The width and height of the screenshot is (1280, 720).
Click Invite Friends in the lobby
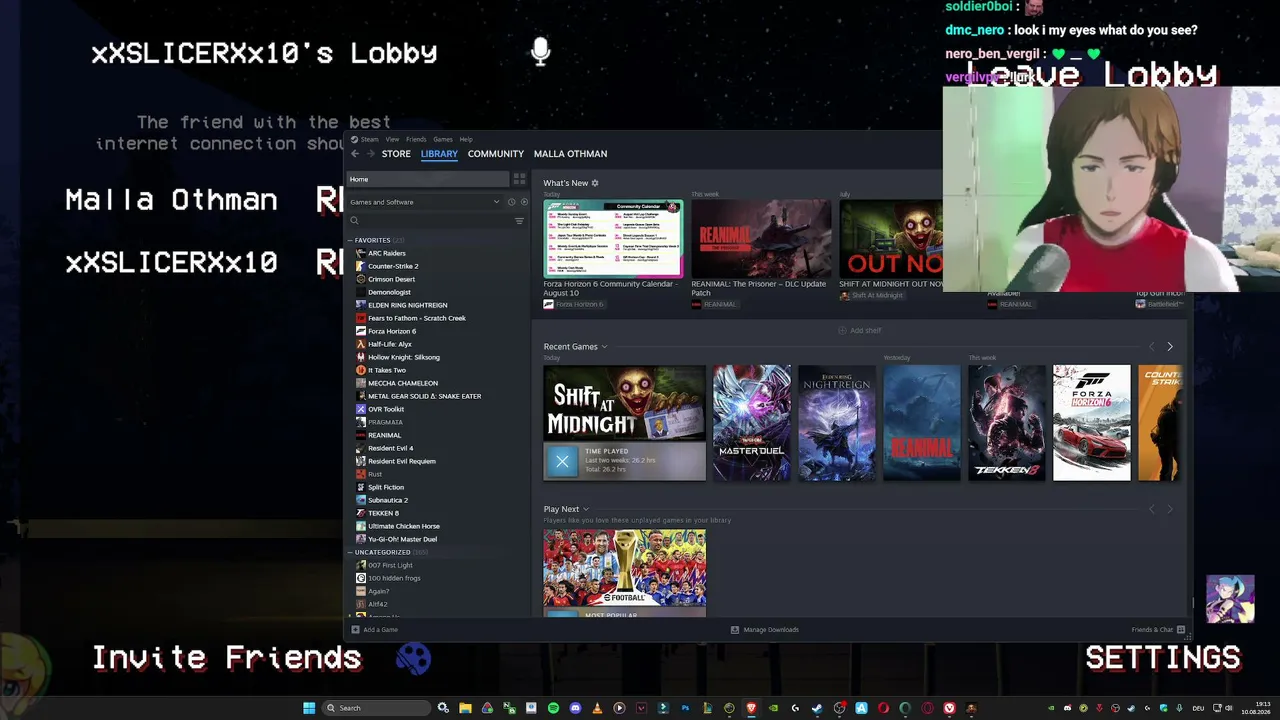(226, 658)
